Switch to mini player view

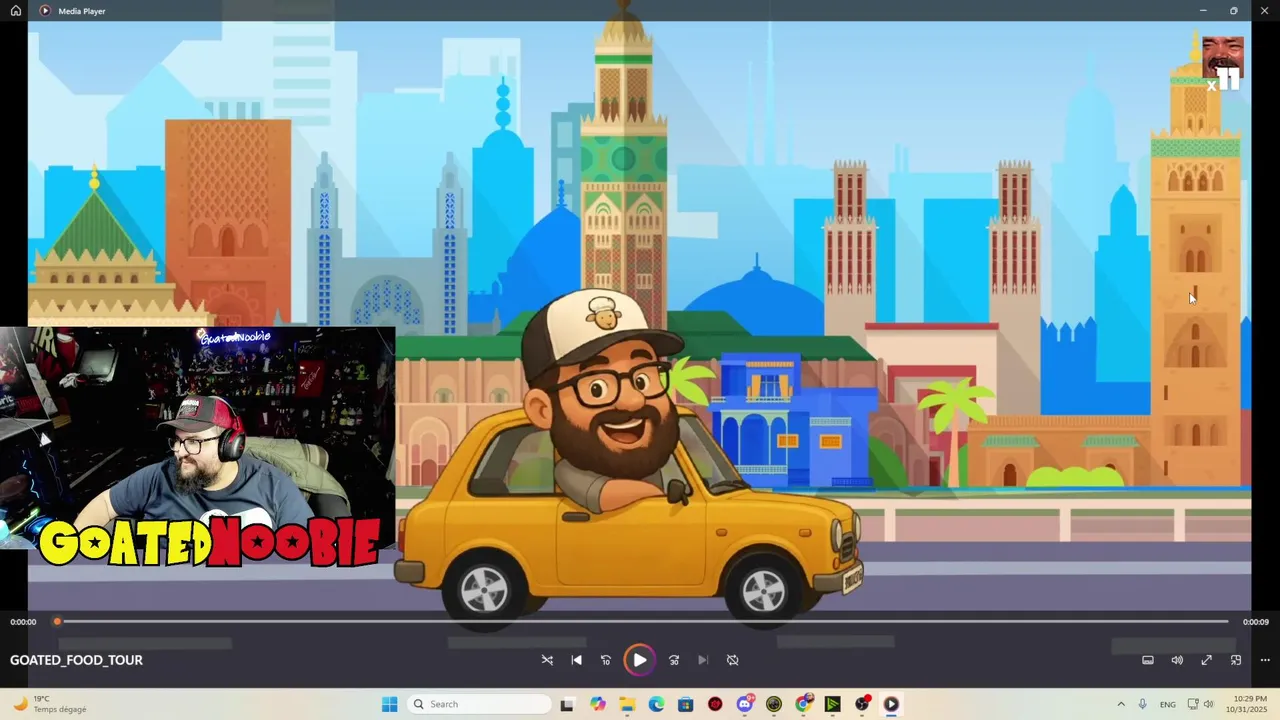click(x=1236, y=660)
